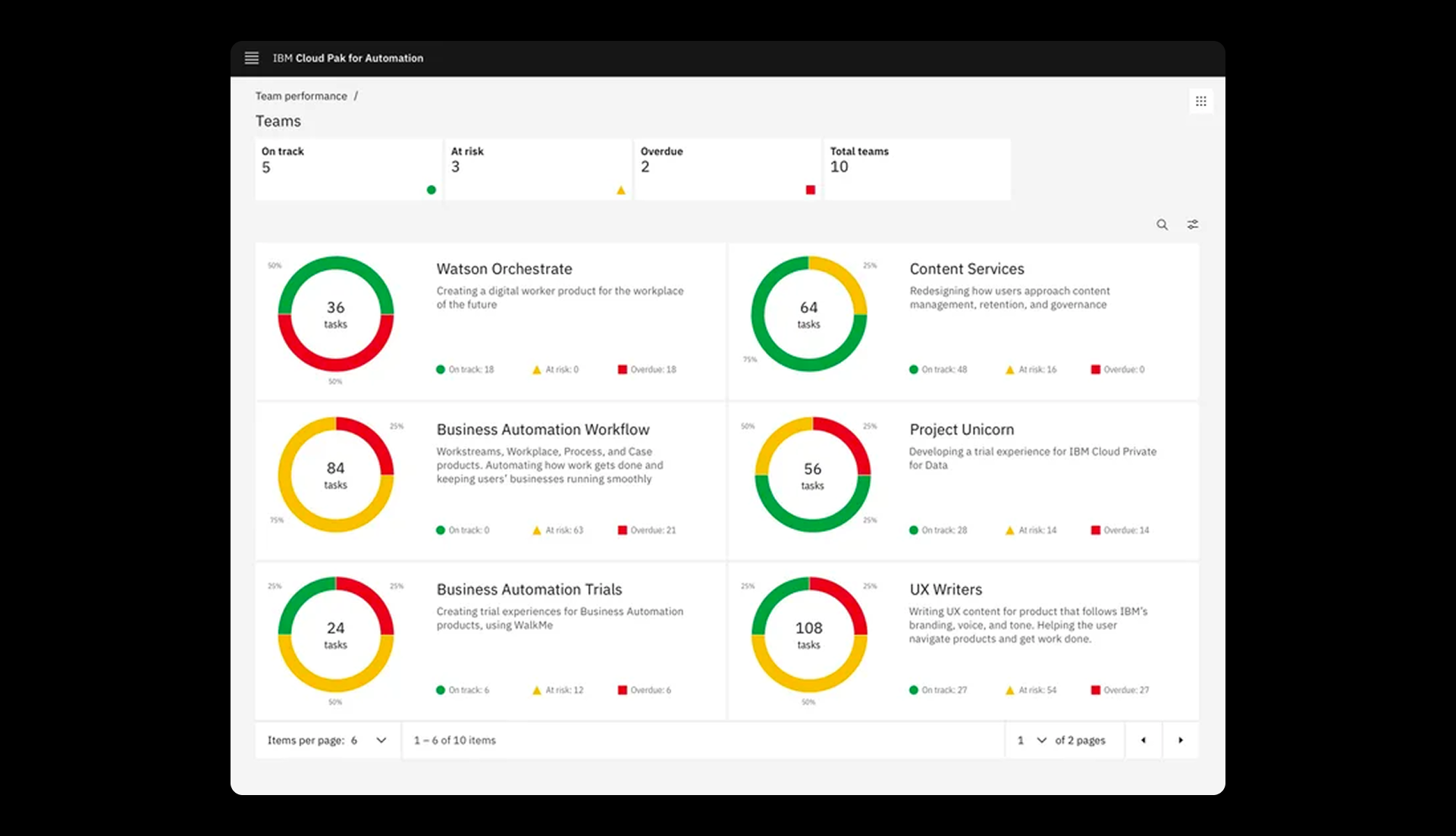Open the Watson Orchestrate team card

point(491,321)
